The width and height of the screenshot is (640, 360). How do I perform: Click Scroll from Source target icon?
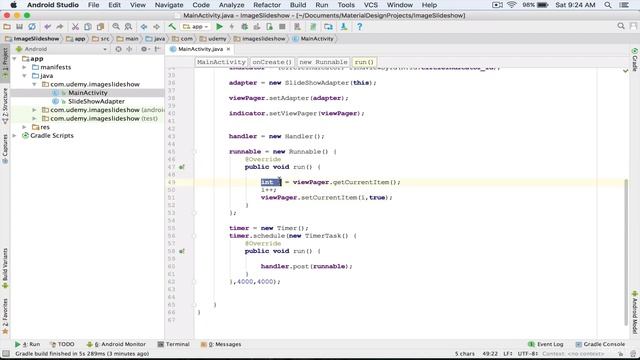(118, 49)
